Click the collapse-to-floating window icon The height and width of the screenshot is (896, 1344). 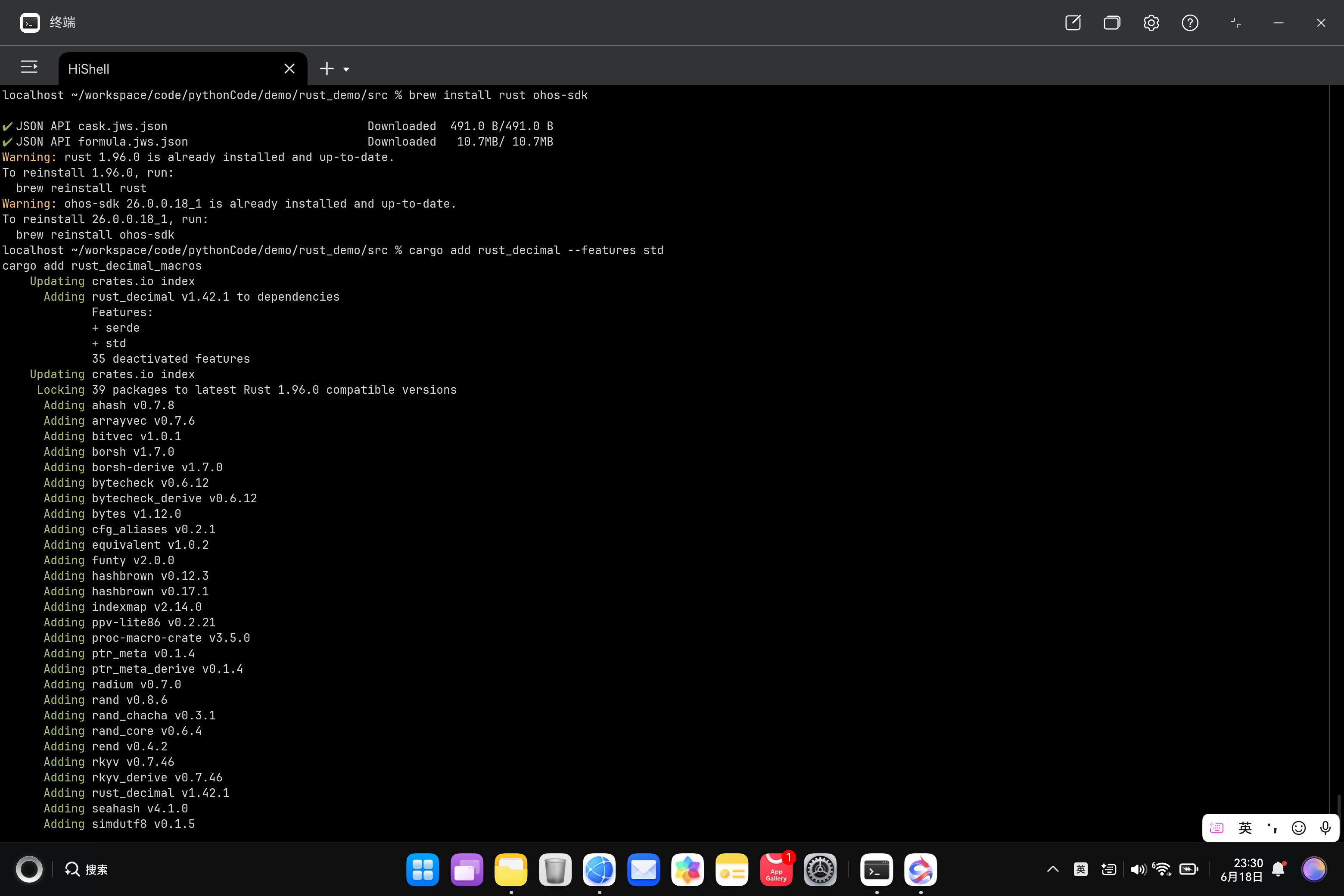point(1235,23)
